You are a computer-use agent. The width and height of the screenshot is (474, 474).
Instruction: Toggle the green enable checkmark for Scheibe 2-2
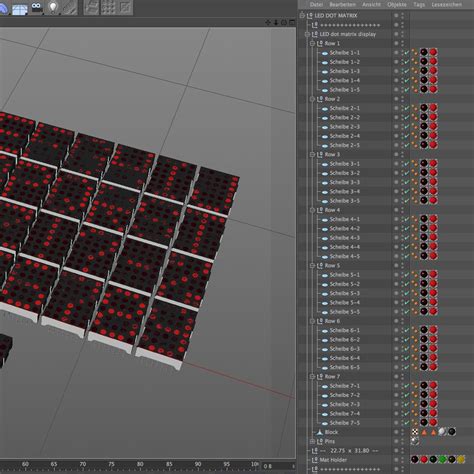coord(406,118)
